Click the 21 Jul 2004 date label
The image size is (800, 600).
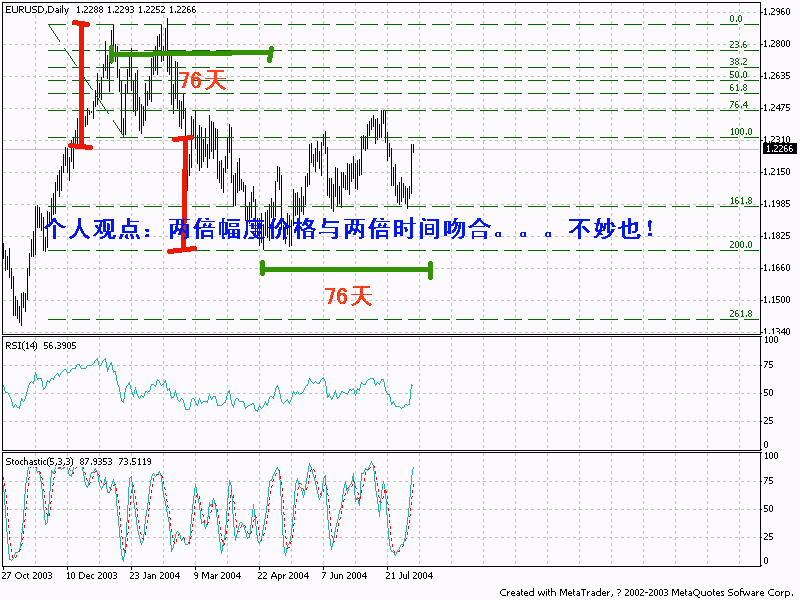(x=409, y=576)
